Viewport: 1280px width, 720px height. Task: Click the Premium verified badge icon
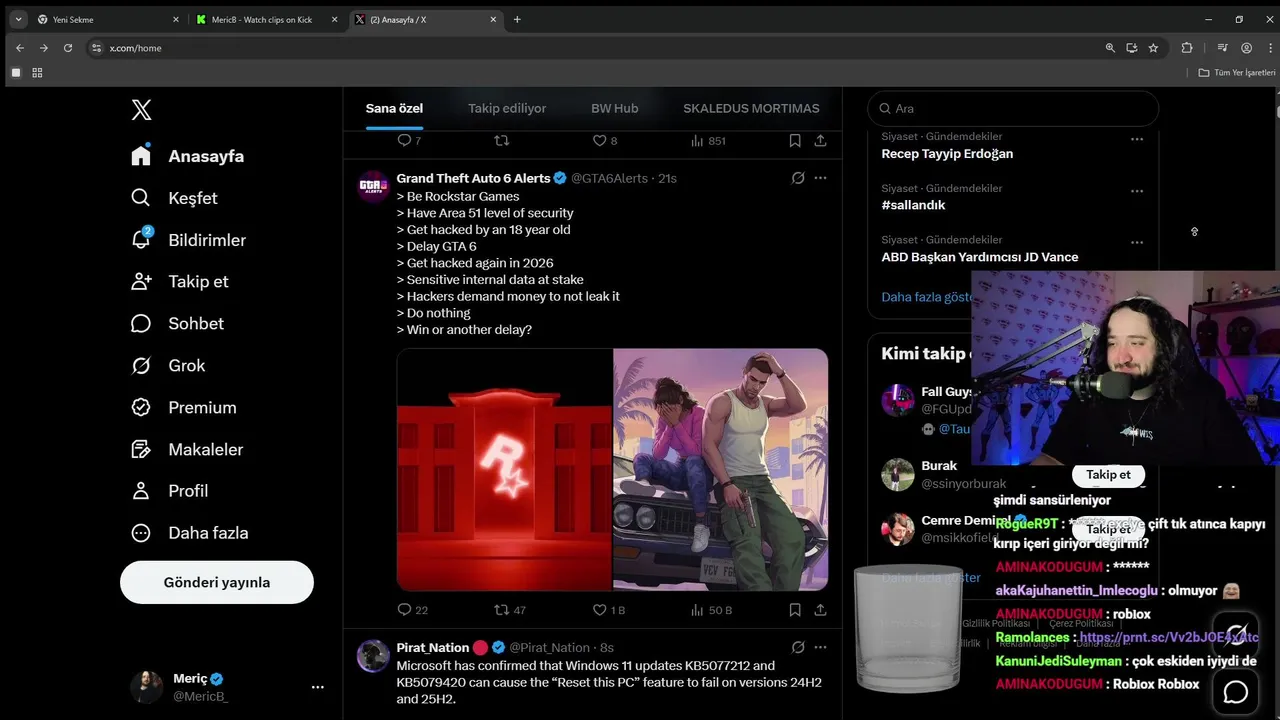point(141,407)
